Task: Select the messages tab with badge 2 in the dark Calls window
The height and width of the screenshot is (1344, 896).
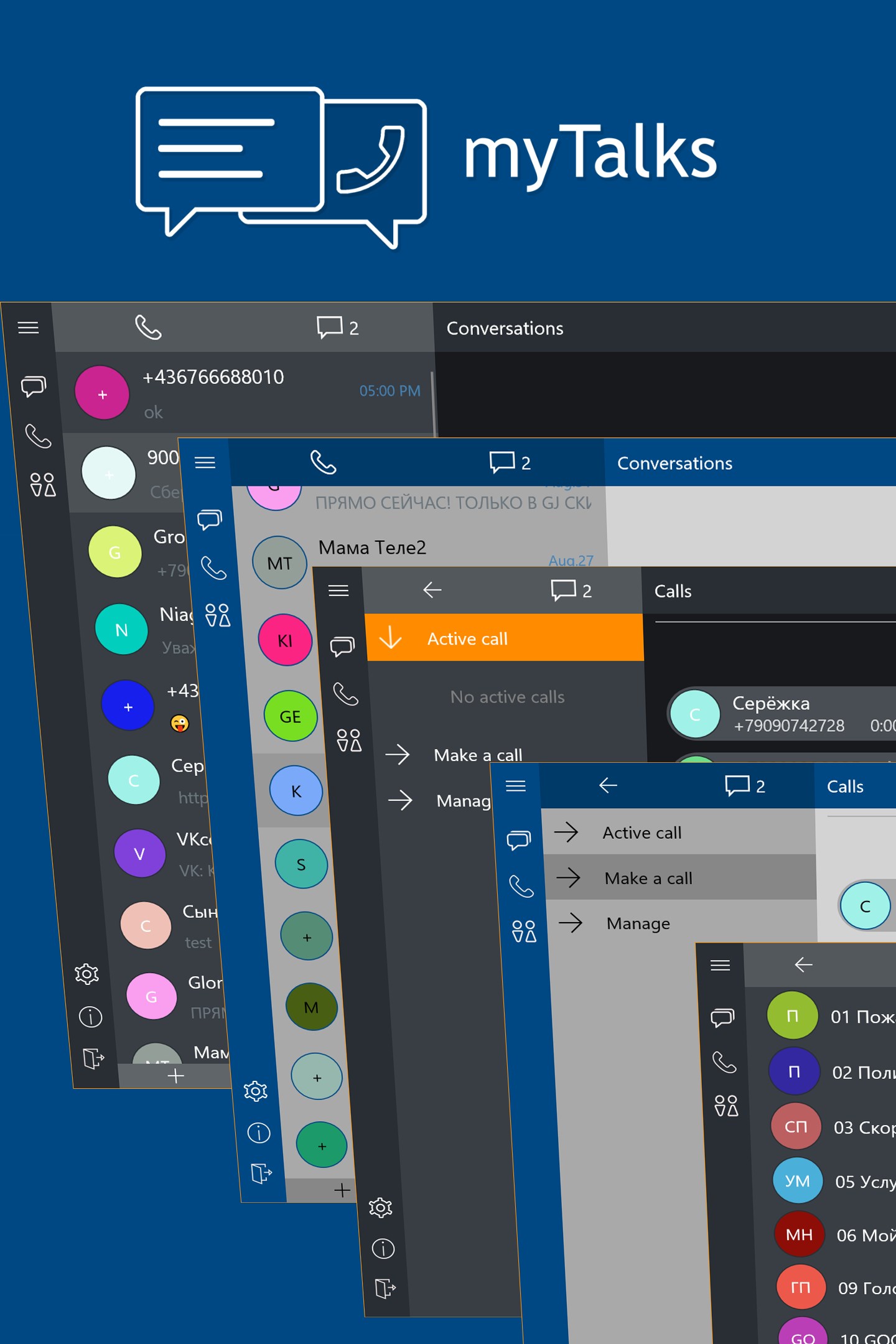Action: click(571, 590)
